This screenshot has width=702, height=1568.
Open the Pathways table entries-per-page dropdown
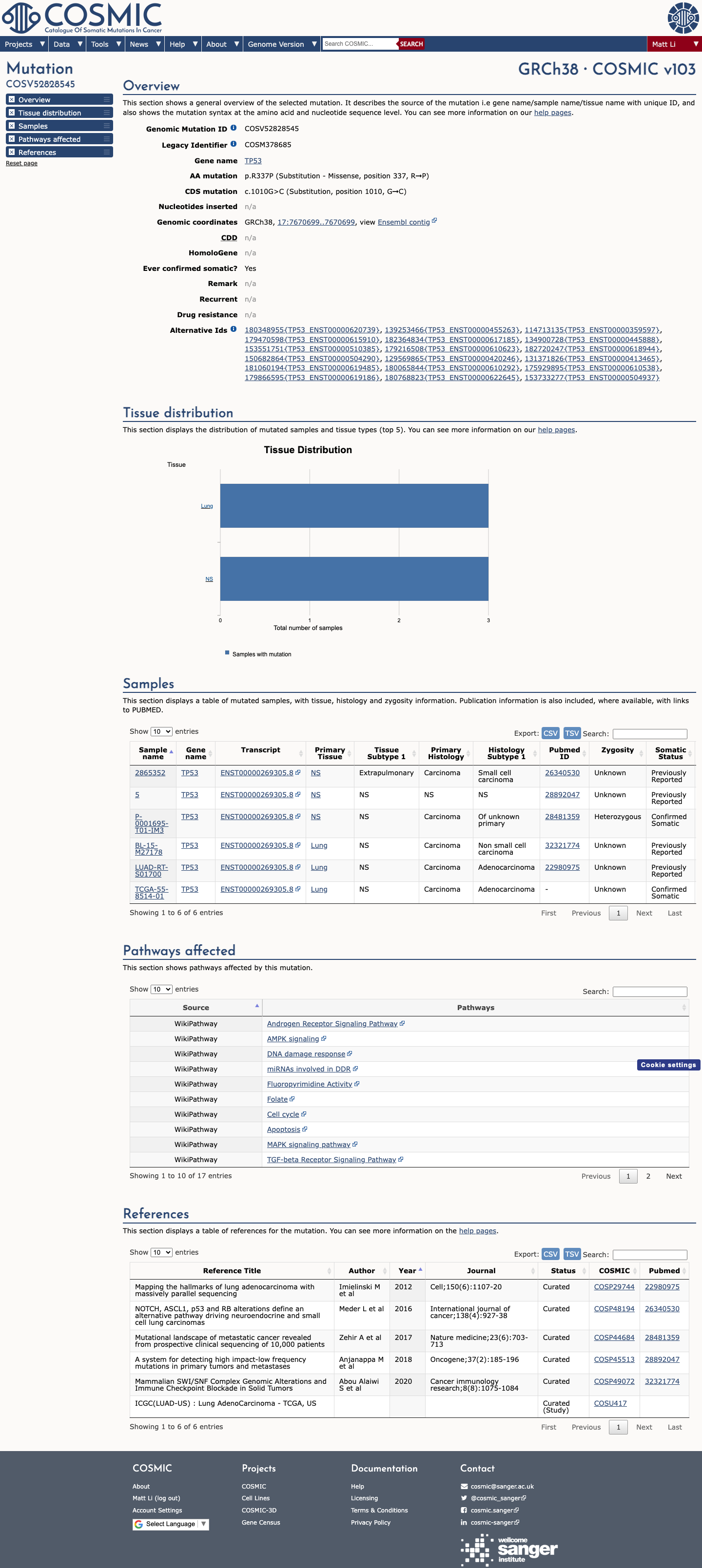[161, 989]
